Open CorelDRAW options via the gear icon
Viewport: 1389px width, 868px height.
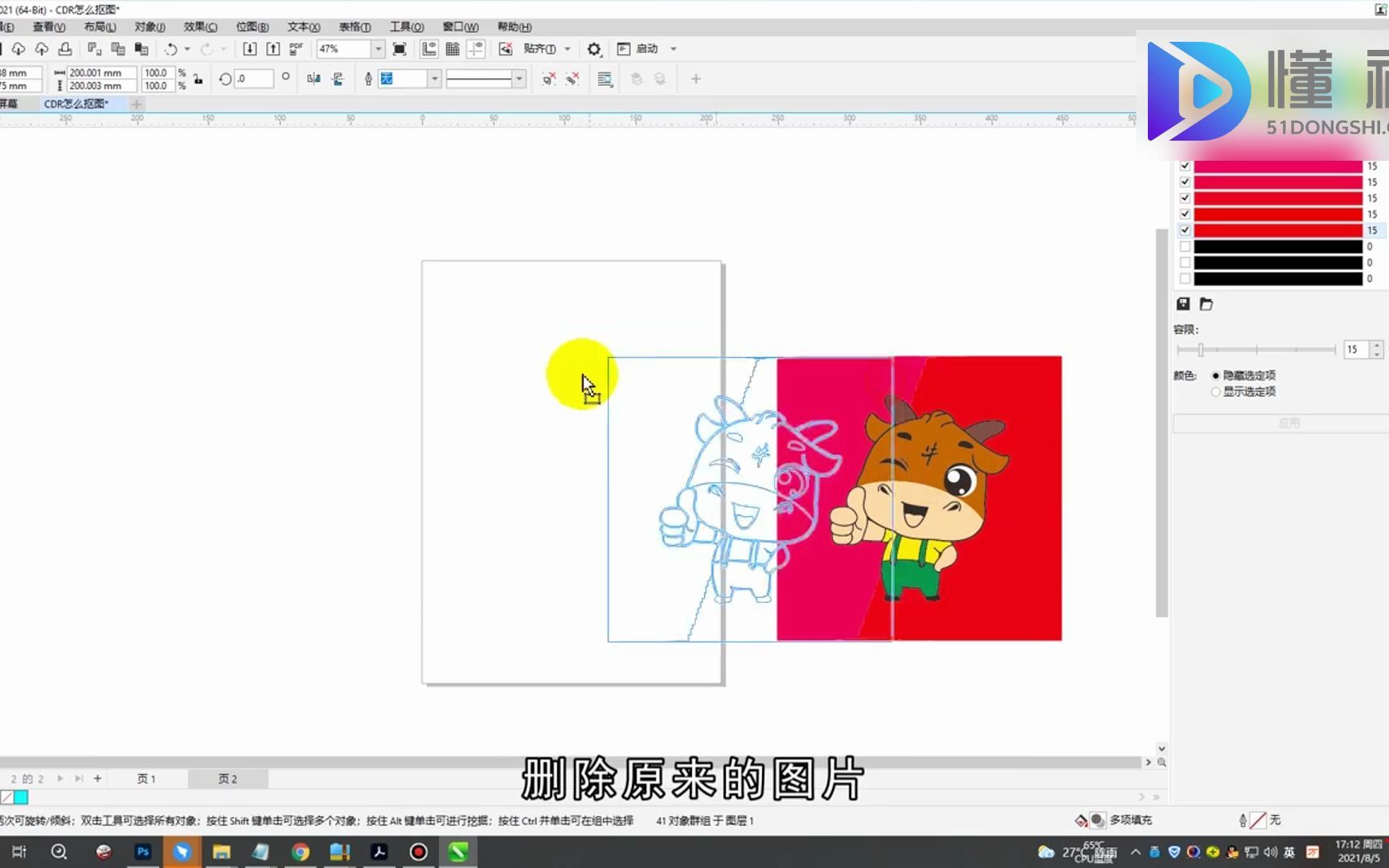594,49
